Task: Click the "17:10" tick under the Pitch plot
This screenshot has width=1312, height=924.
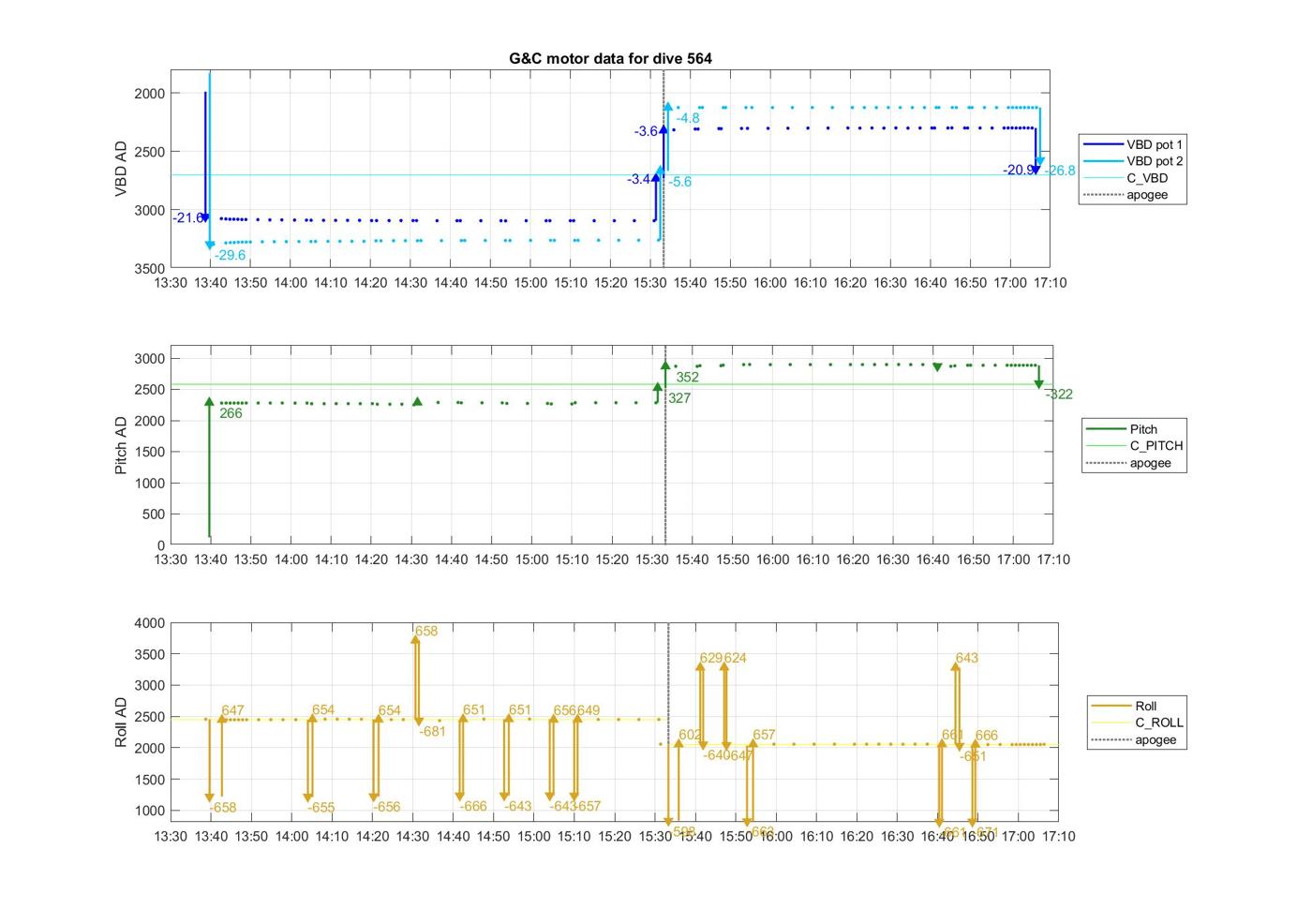Action: (1052, 559)
